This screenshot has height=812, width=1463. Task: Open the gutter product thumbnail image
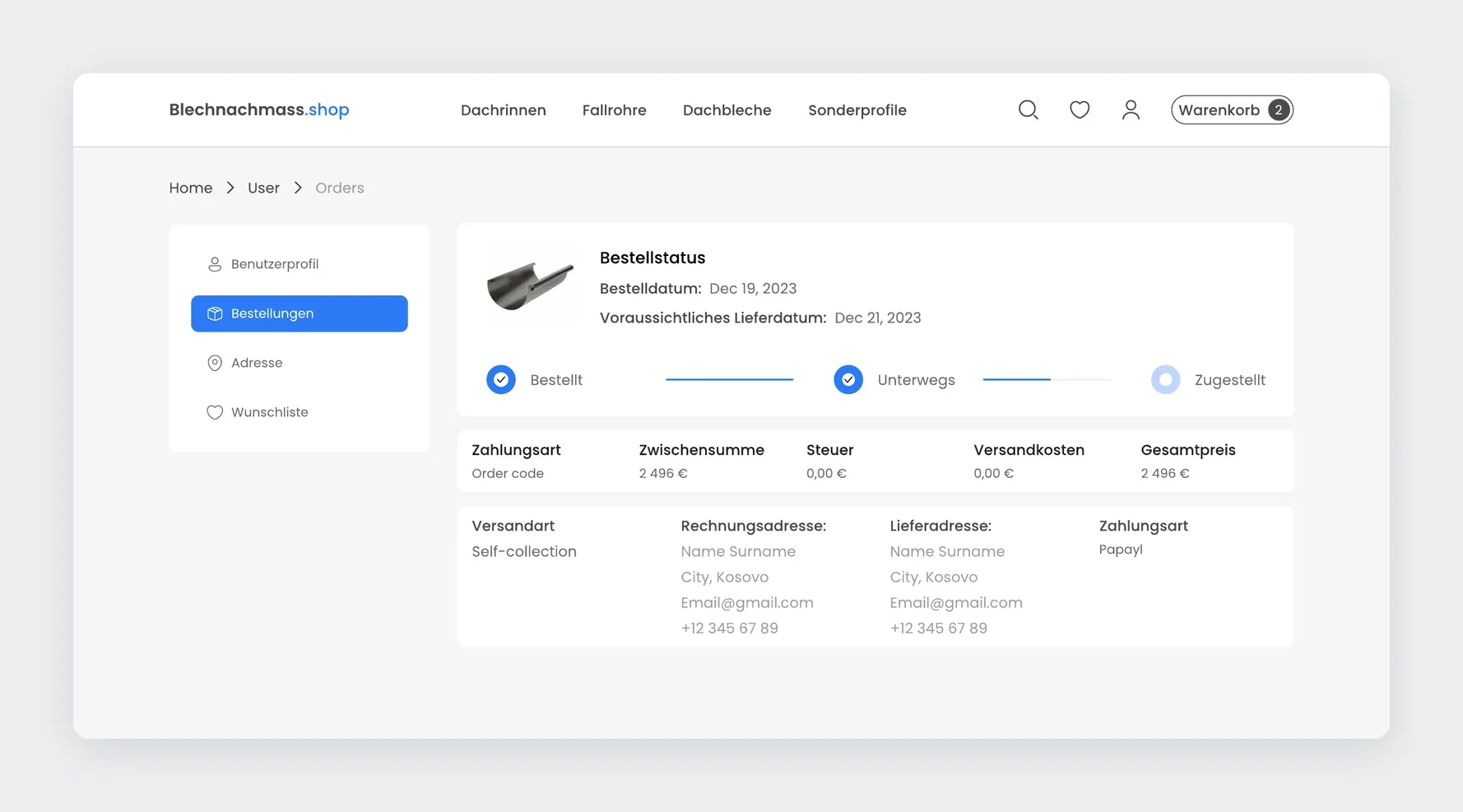click(530, 286)
